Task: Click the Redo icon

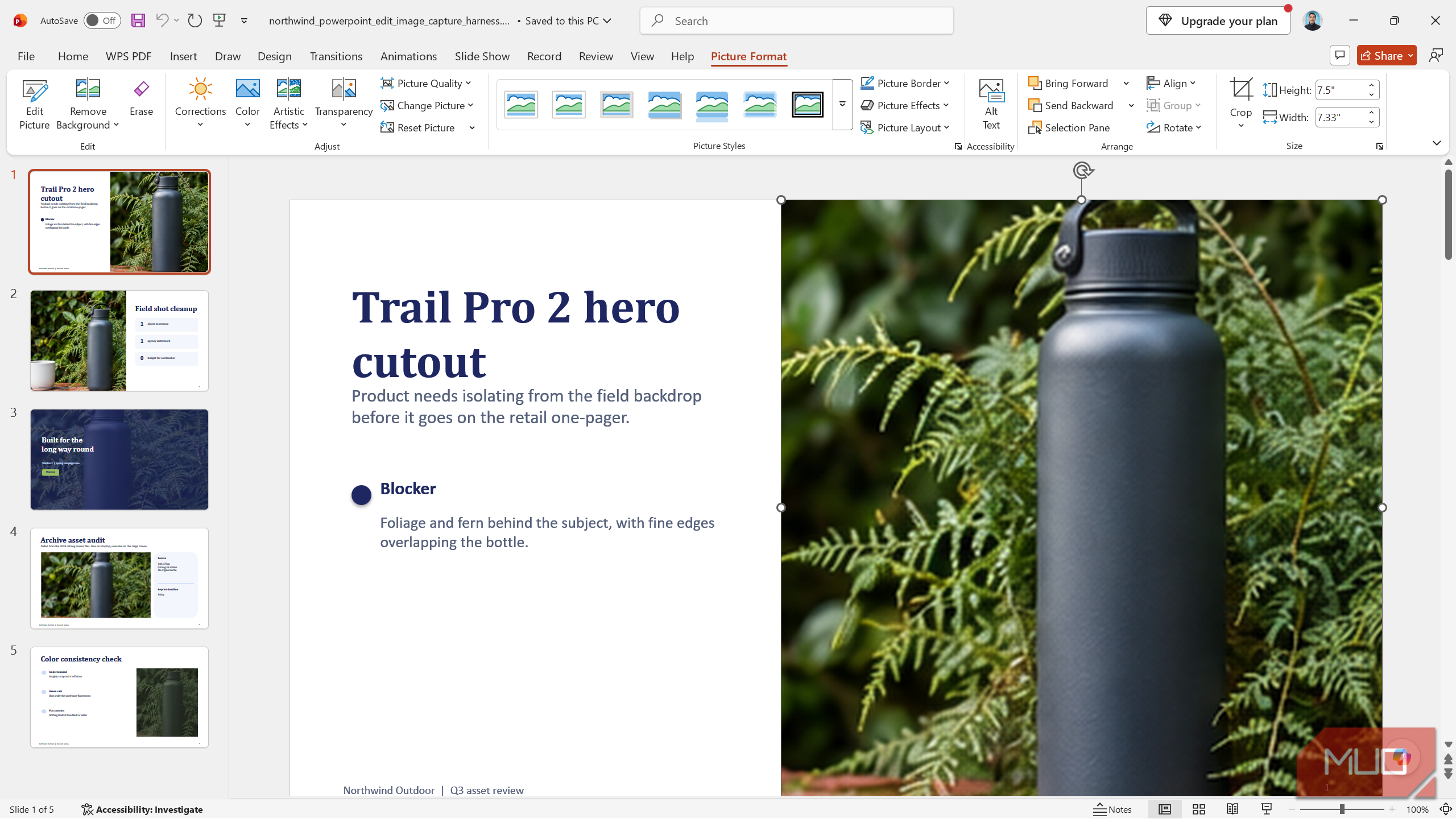Action: point(195,20)
